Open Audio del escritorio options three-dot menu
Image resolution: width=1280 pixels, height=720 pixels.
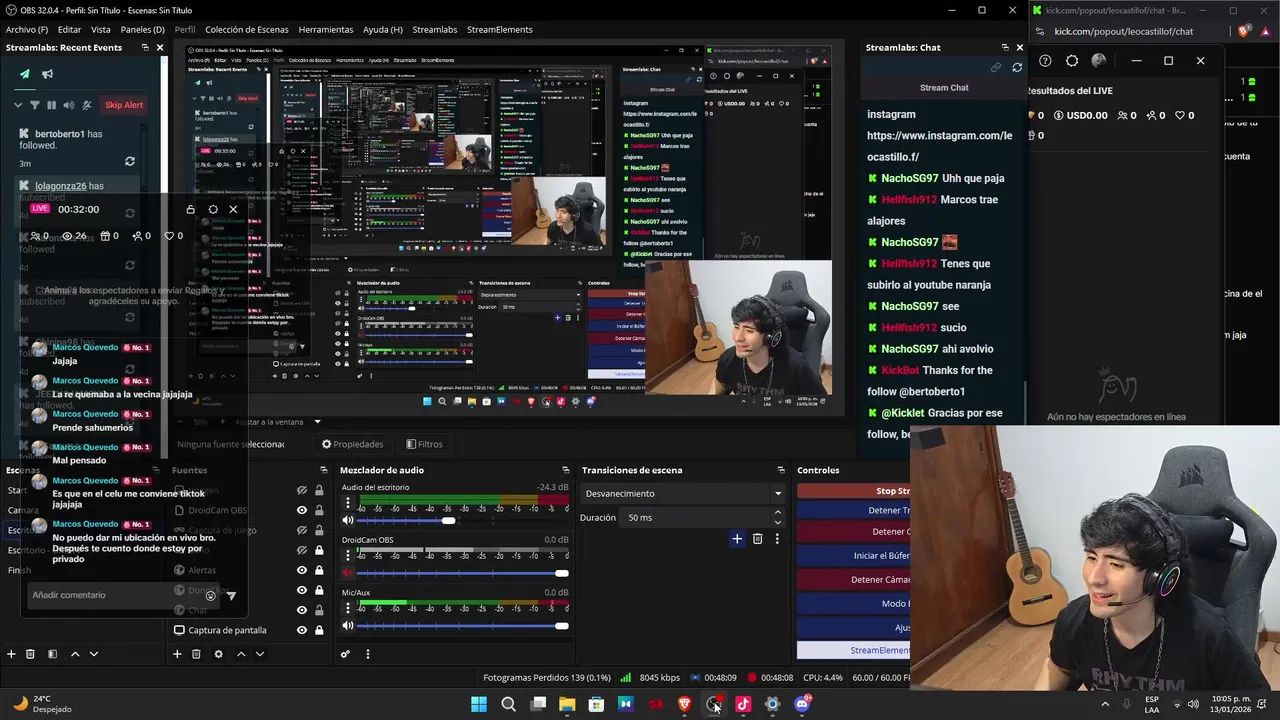coord(348,503)
